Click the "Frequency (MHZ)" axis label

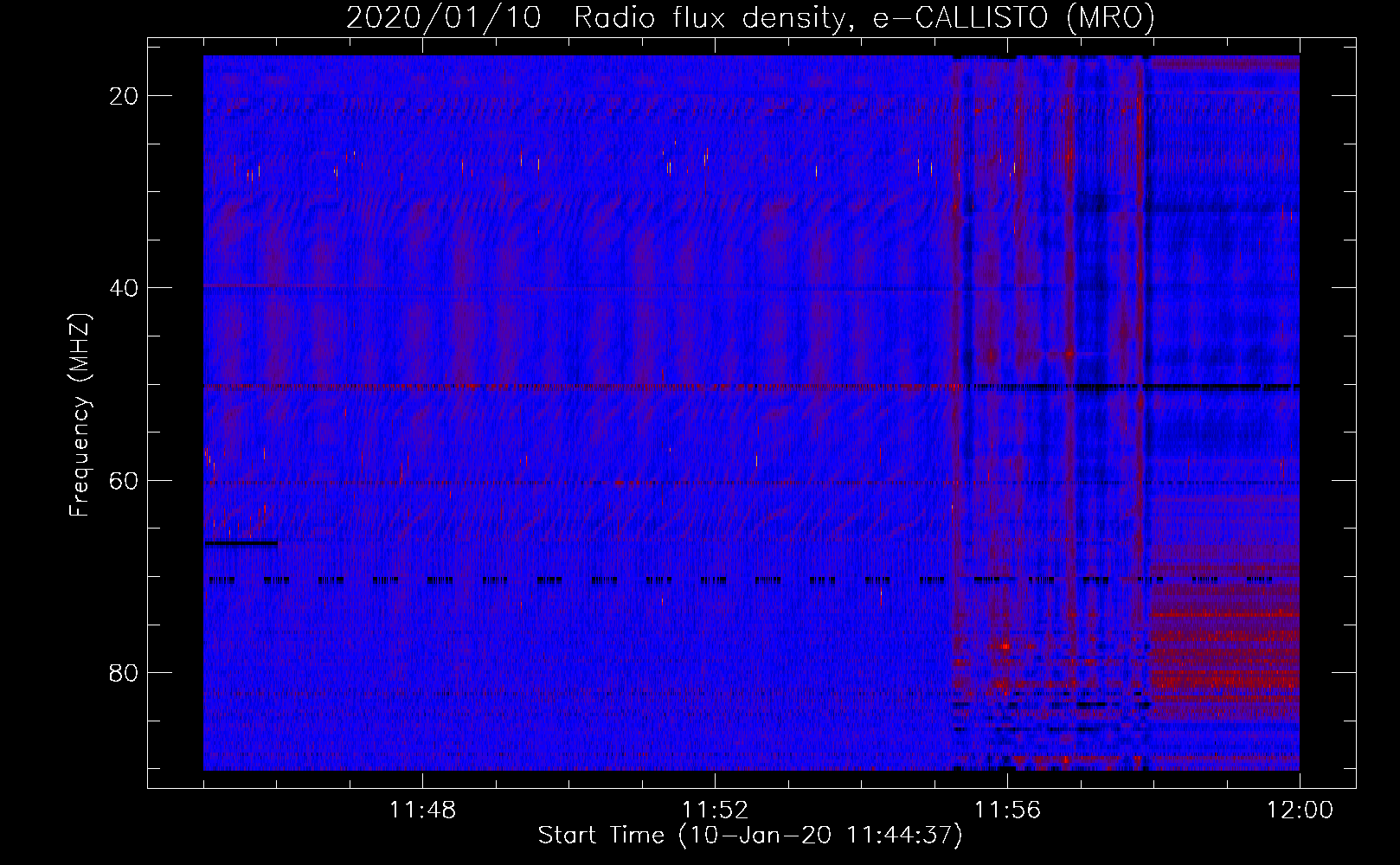coord(80,415)
